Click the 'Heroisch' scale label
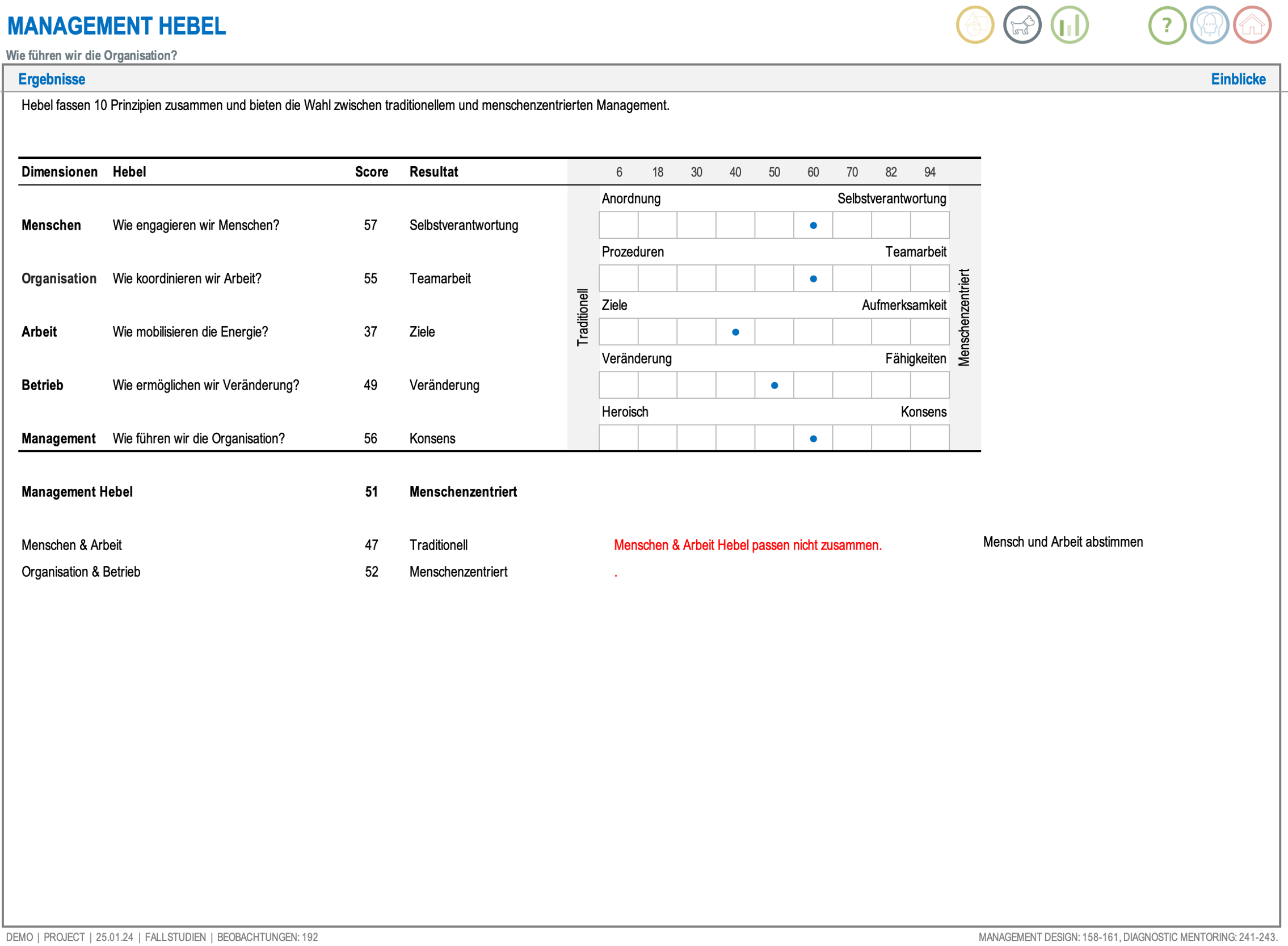The height and width of the screenshot is (946, 1288). (625, 412)
